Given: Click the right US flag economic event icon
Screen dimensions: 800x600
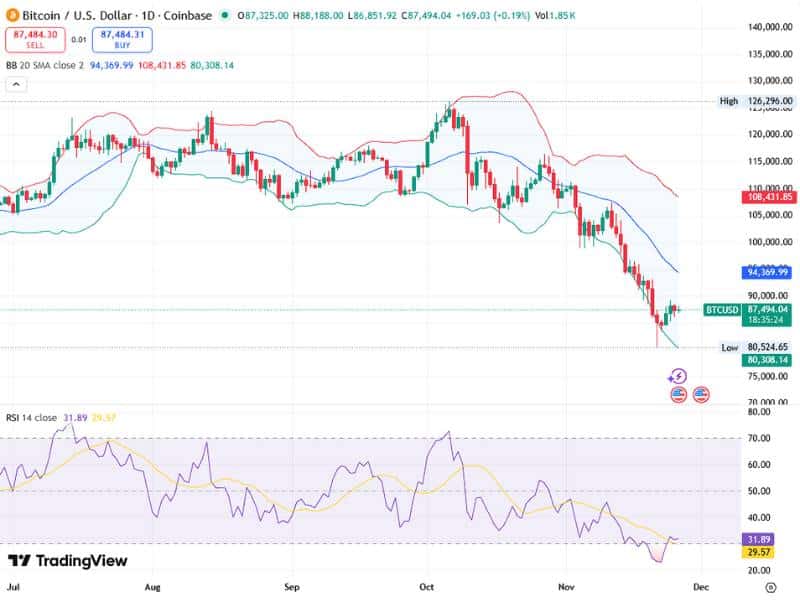Looking at the screenshot, I should click(700, 394).
